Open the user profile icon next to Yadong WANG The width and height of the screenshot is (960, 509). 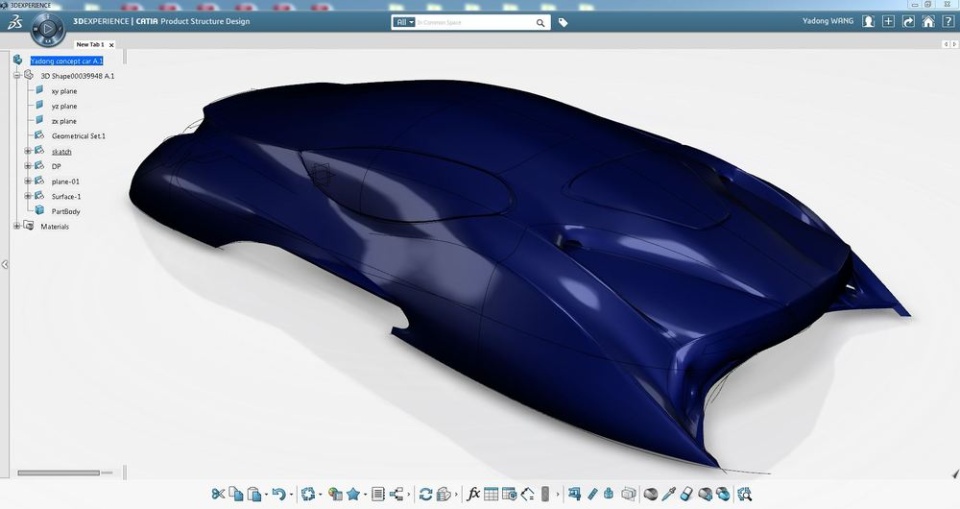pyautogui.click(x=868, y=21)
